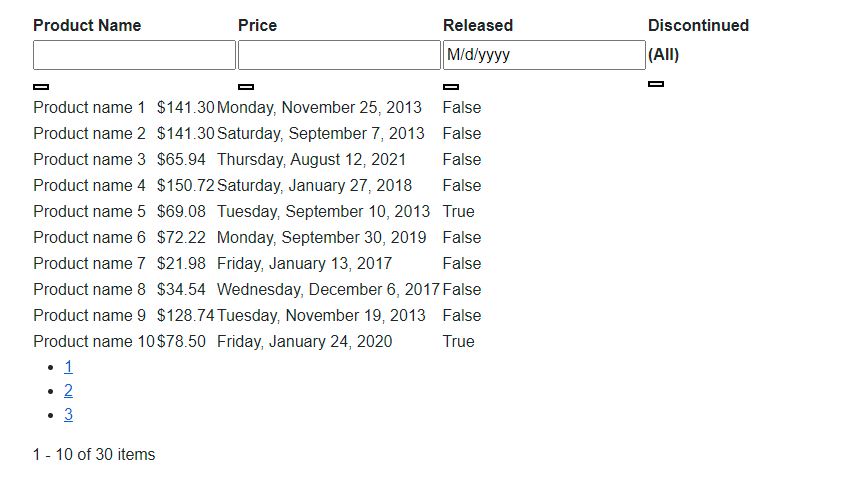
Task: Go to page 2 link
Action: 68,391
